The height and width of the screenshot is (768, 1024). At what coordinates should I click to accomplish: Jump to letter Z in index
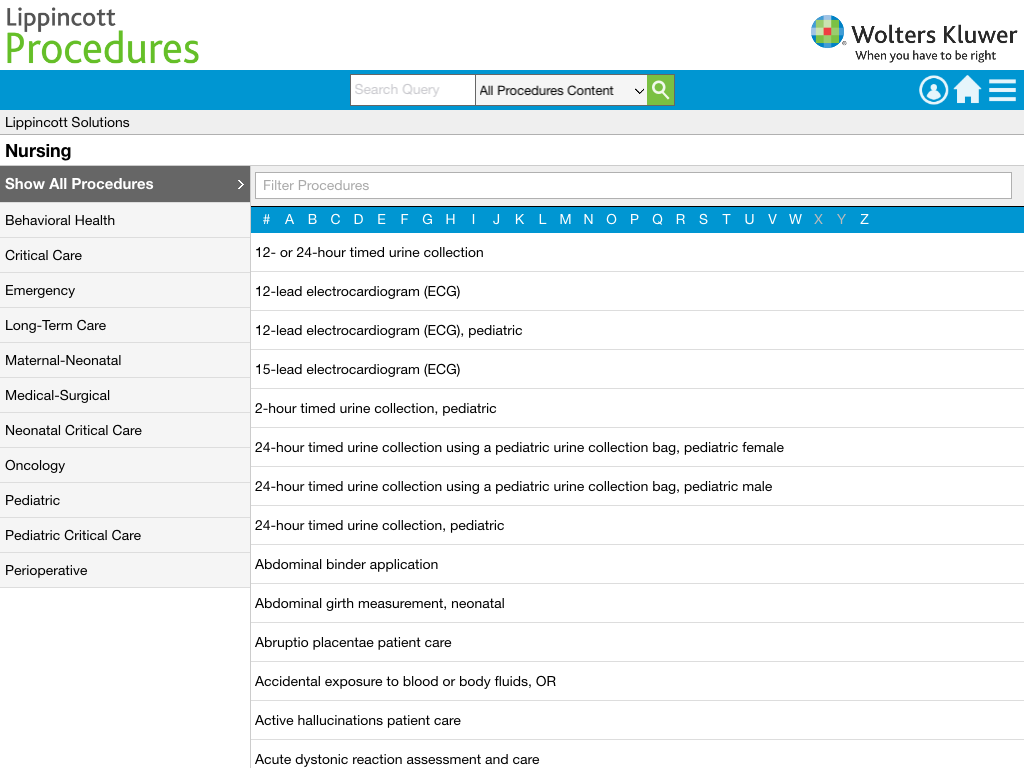[x=864, y=219]
